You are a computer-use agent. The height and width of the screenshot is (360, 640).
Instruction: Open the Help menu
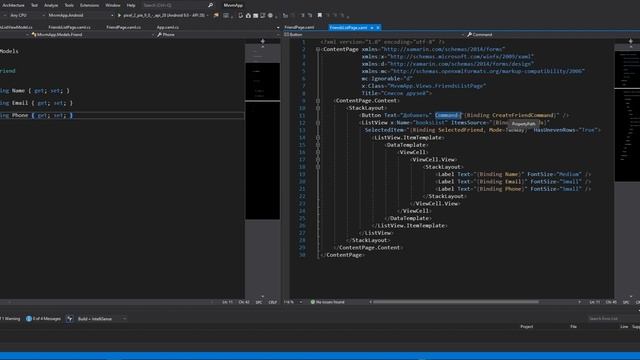coord(131,5)
